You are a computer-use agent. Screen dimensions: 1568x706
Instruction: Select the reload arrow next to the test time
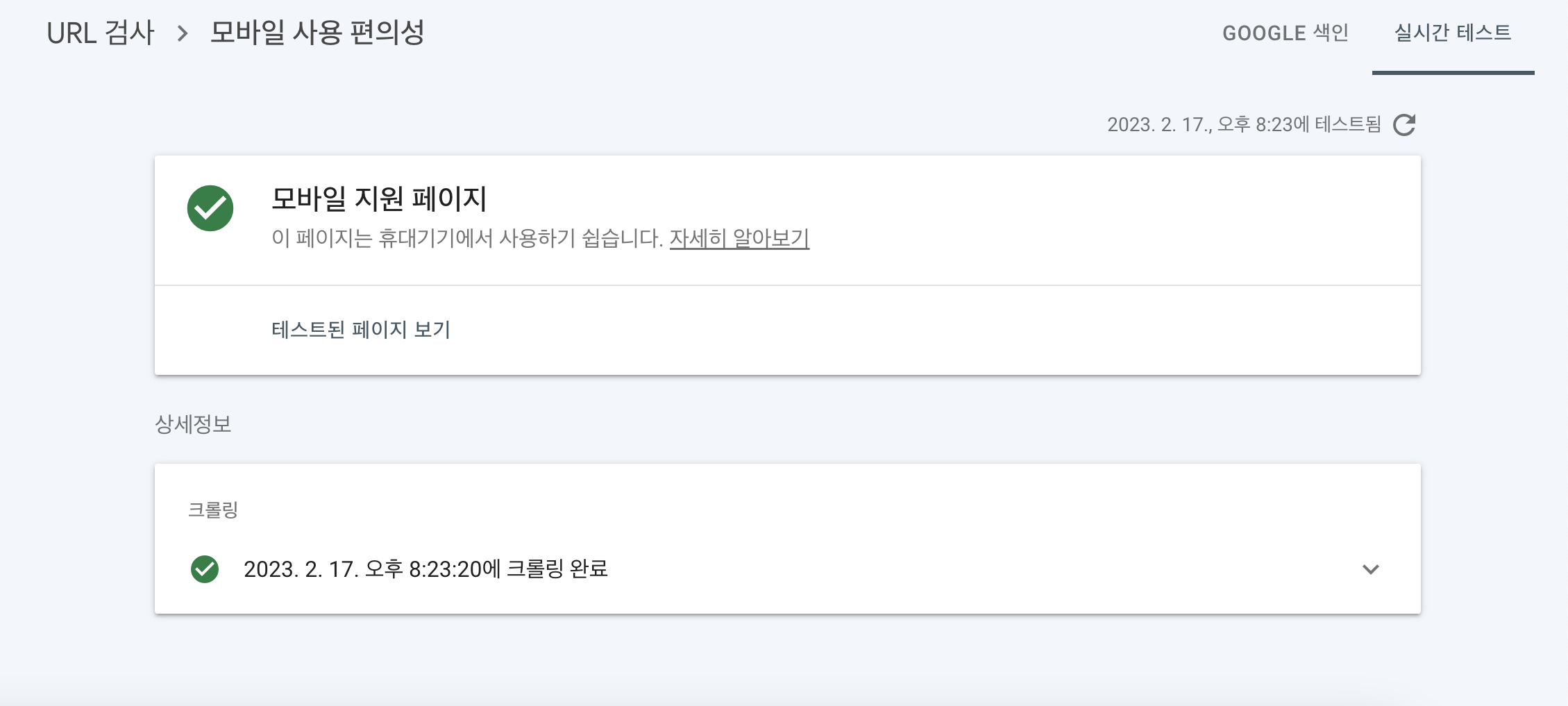(x=1403, y=124)
